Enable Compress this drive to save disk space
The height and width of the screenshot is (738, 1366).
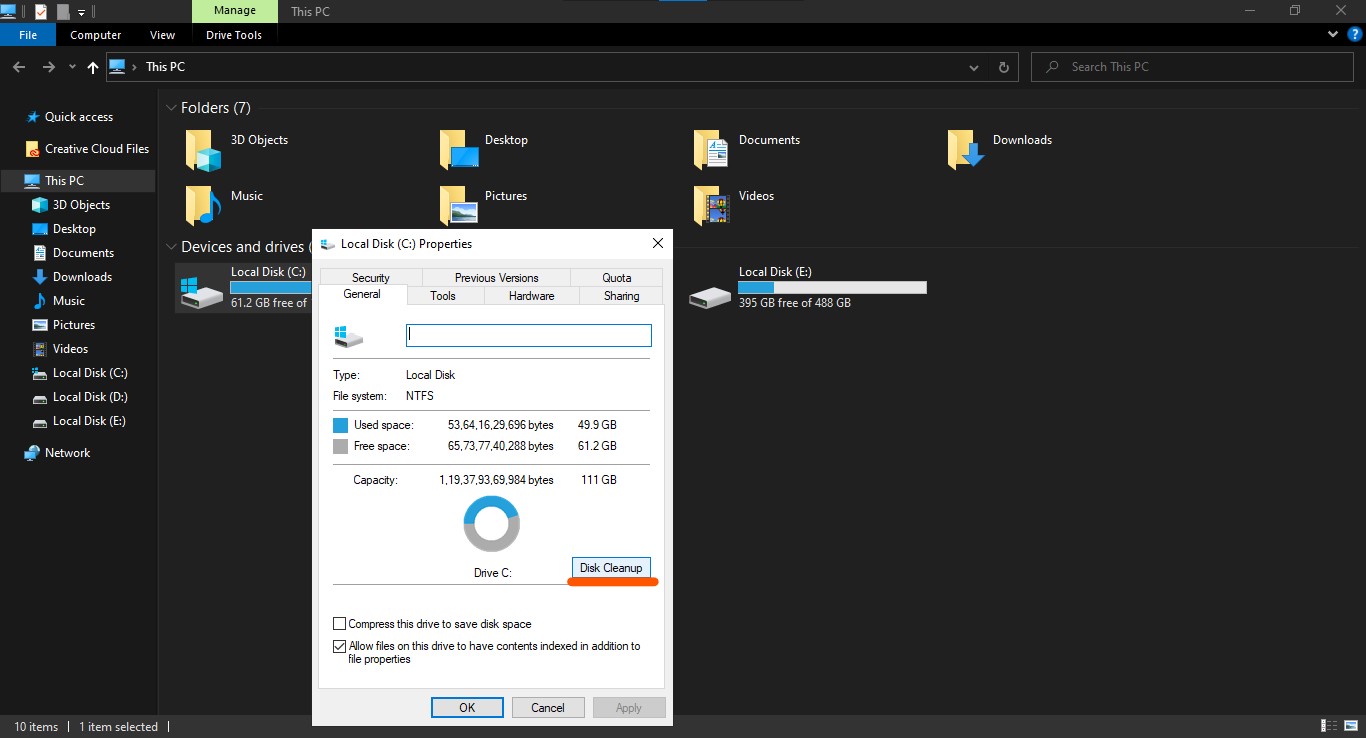340,624
